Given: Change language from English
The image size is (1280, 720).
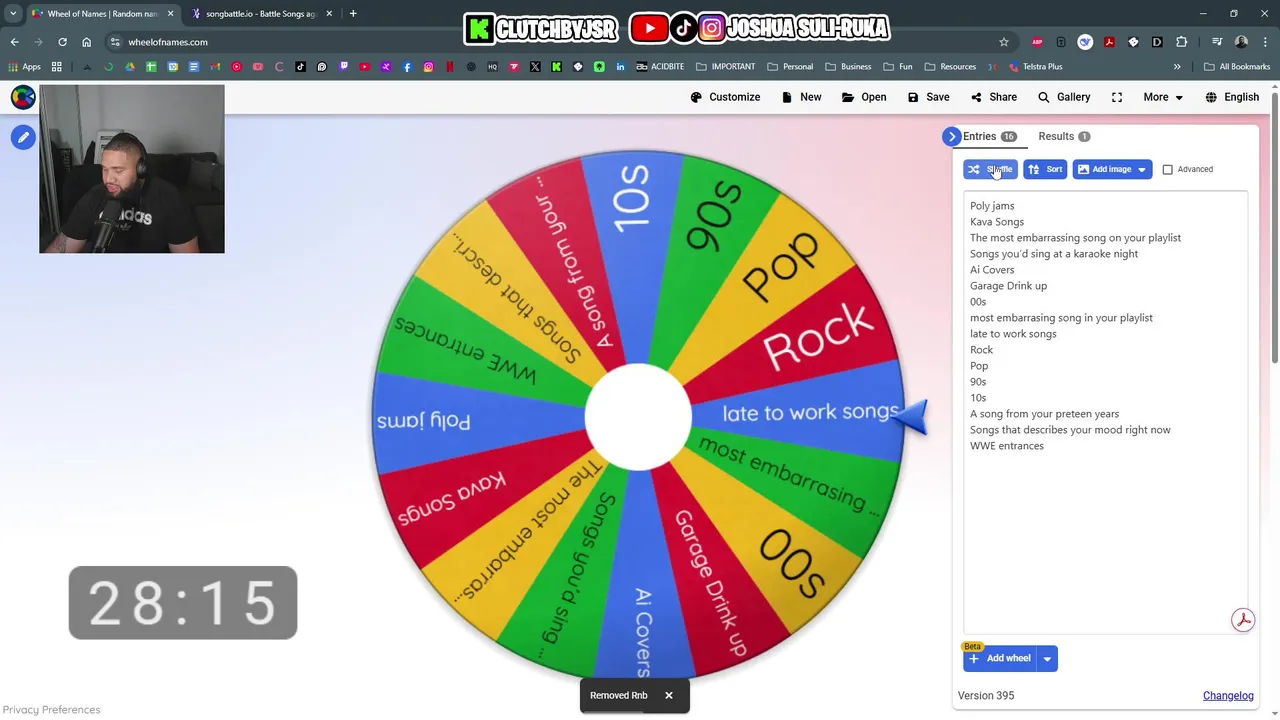Looking at the screenshot, I should (x=1232, y=97).
